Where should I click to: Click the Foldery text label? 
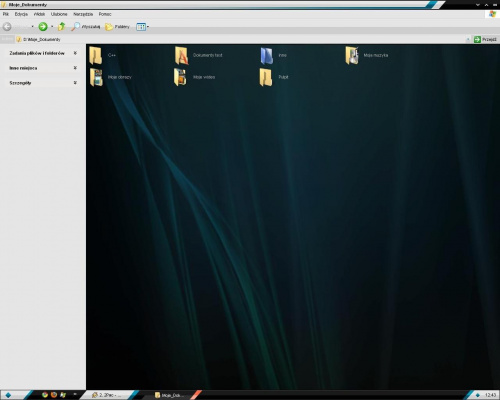(x=122, y=27)
